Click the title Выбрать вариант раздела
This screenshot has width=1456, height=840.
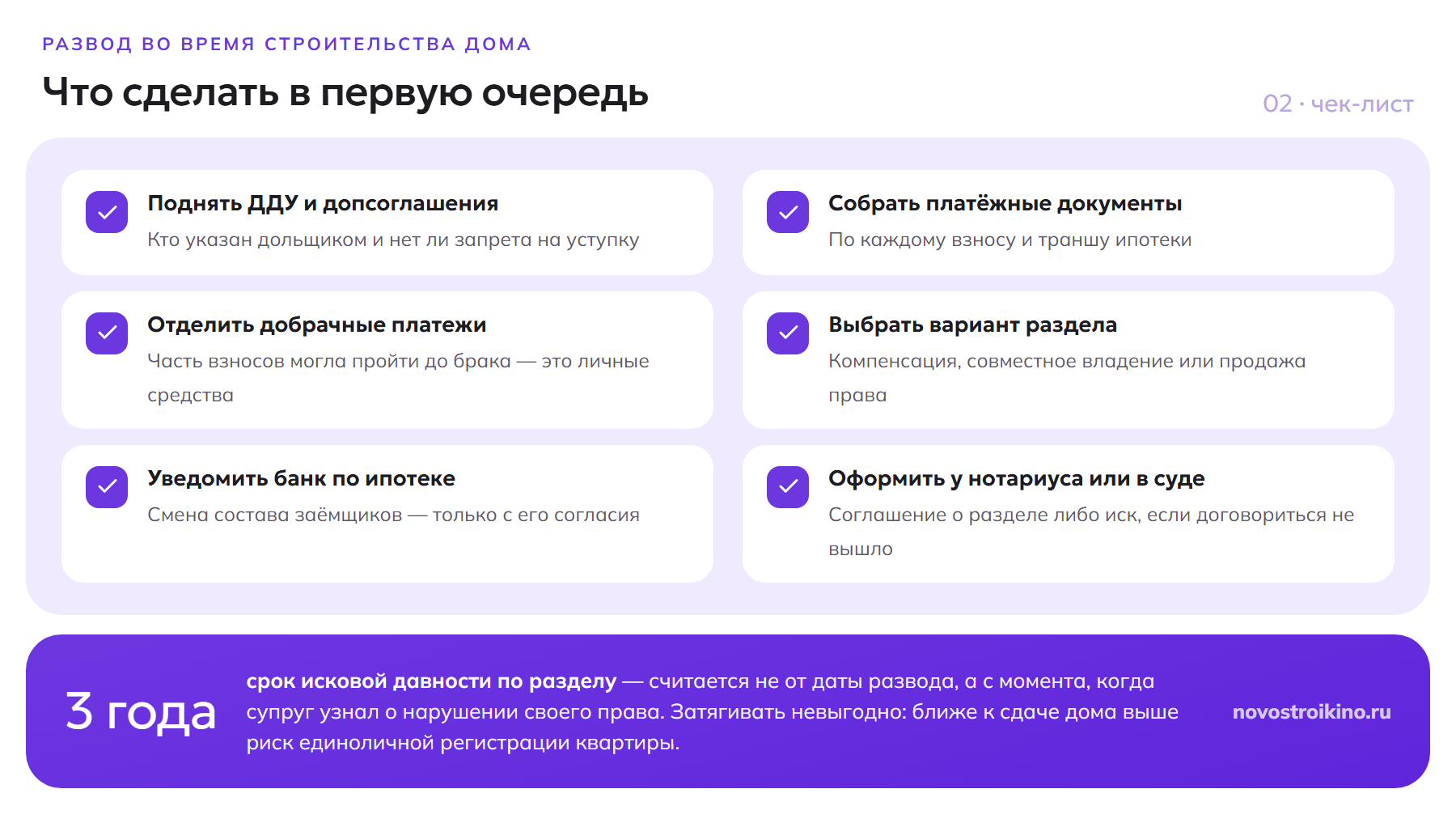[x=972, y=325]
